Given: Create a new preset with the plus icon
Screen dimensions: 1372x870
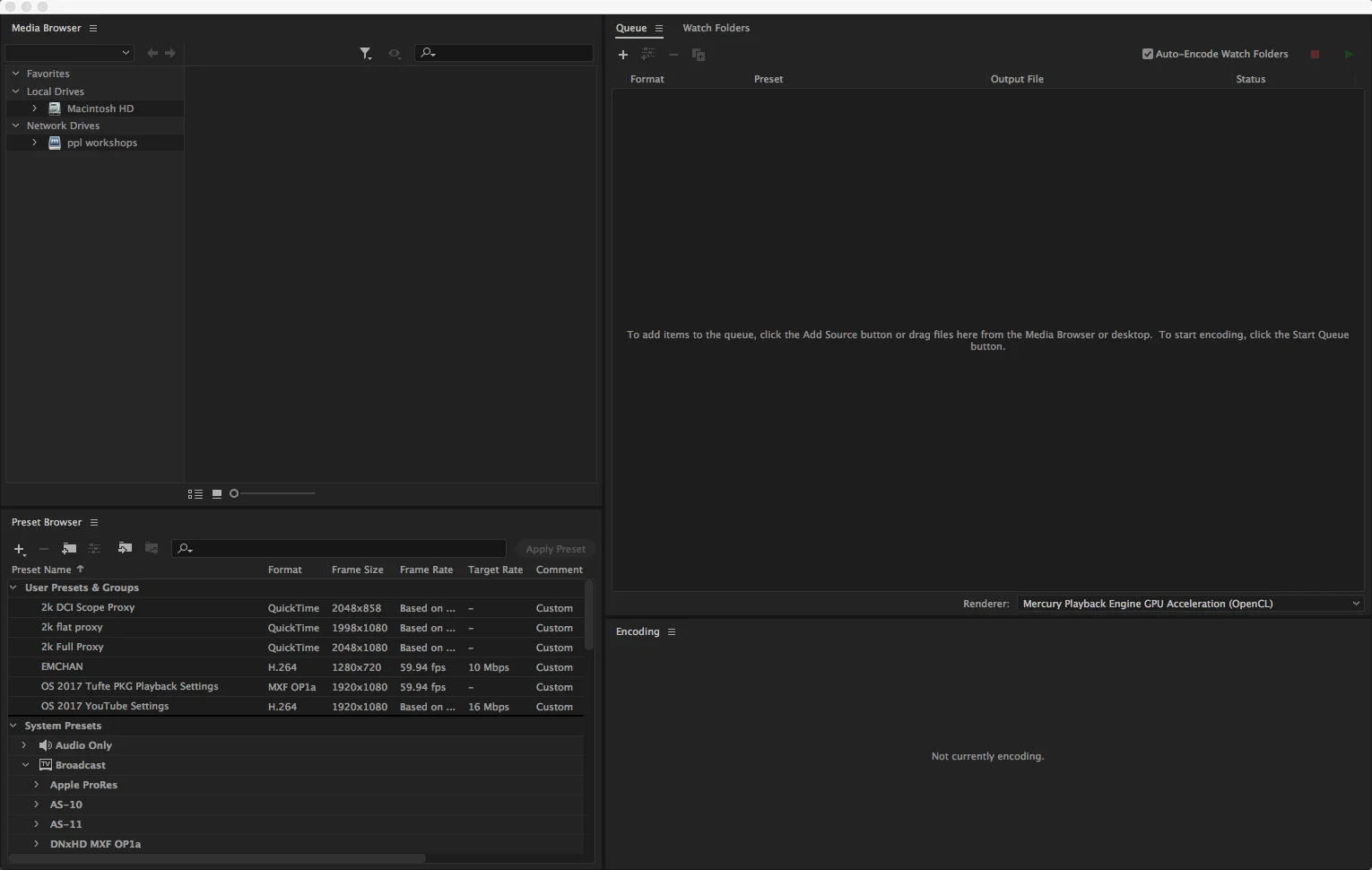Looking at the screenshot, I should (19, 549).
